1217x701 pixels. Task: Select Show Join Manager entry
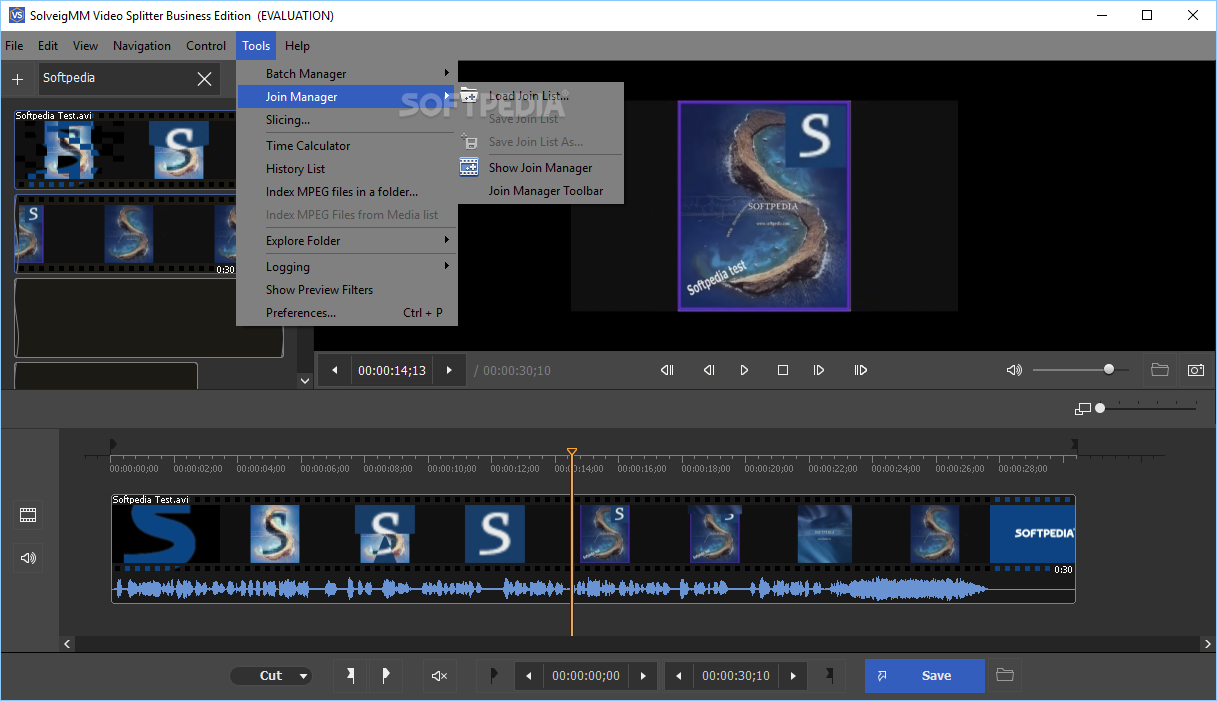coord(541,167)
